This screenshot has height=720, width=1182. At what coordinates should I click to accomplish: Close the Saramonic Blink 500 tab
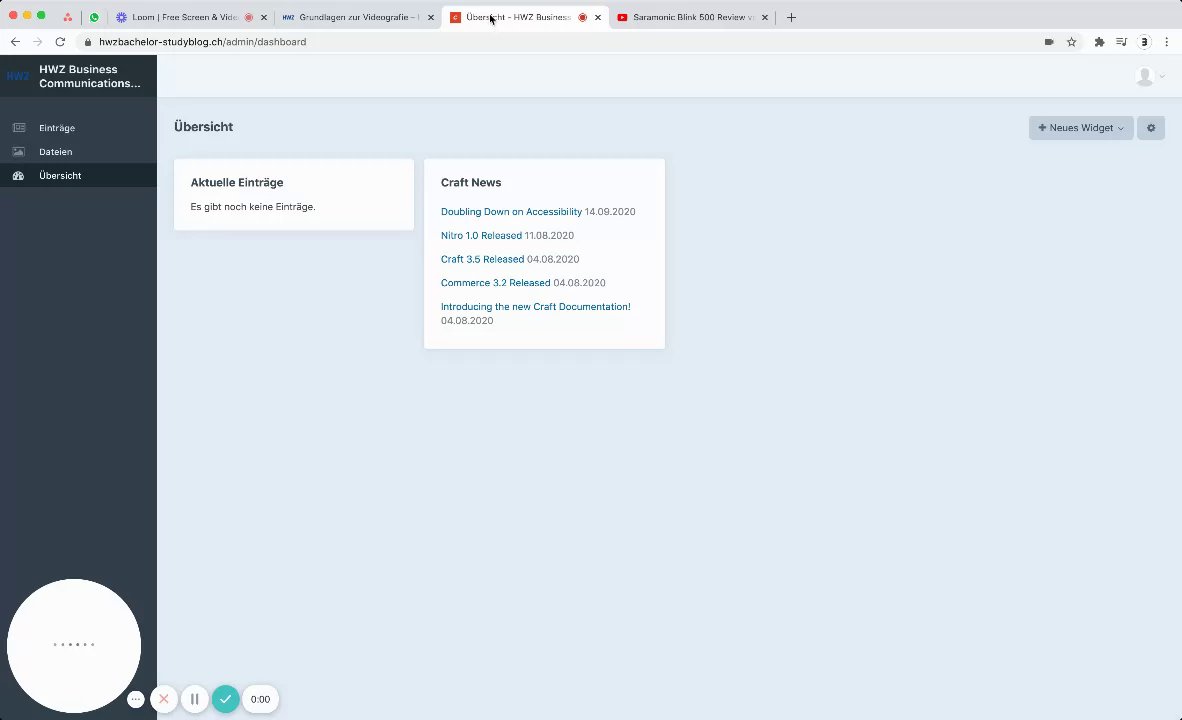coord(764,17)
